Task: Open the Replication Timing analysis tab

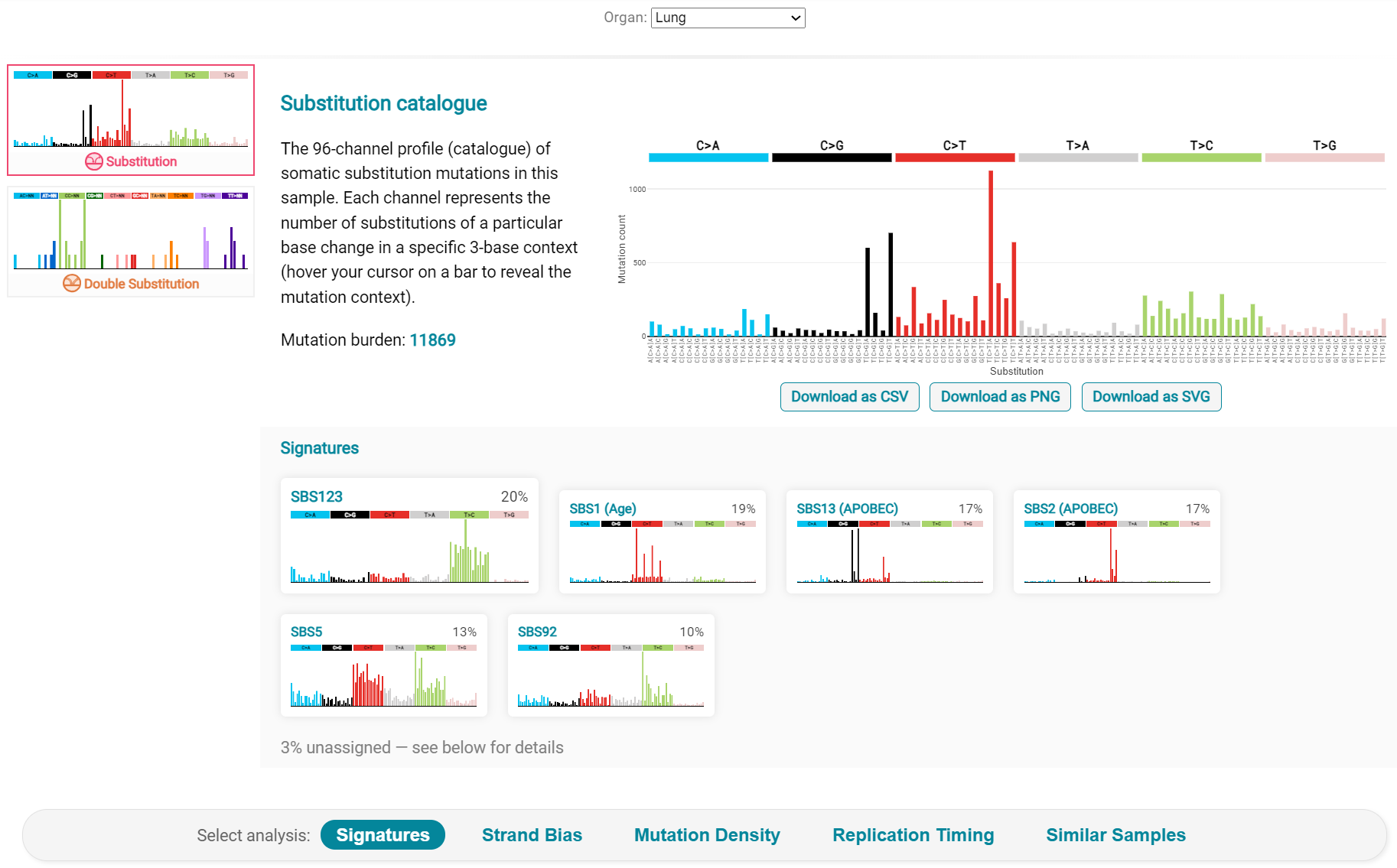Action: pos(913,835)
